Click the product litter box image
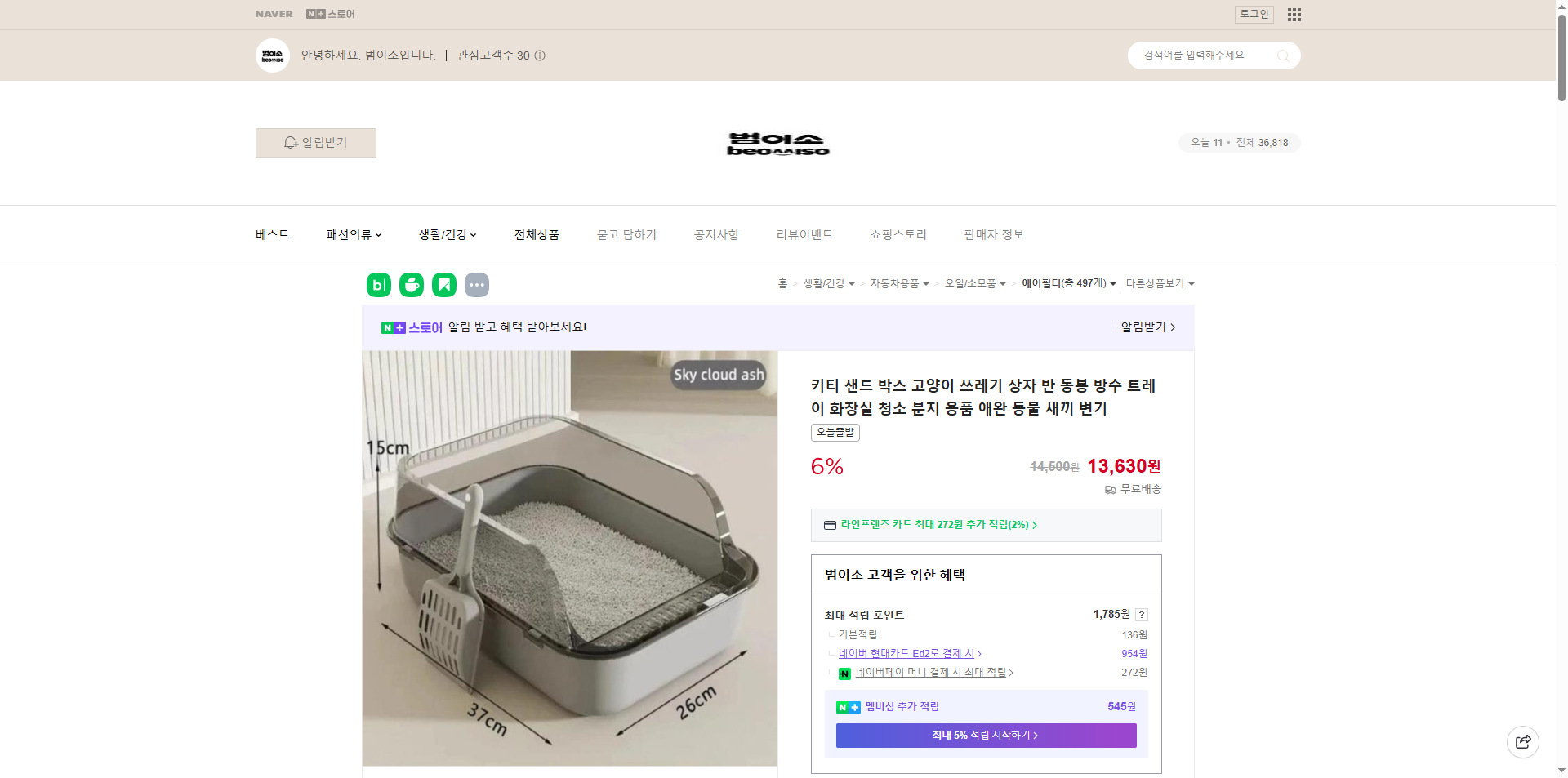The image size is (1568, 778). point(570,558)
